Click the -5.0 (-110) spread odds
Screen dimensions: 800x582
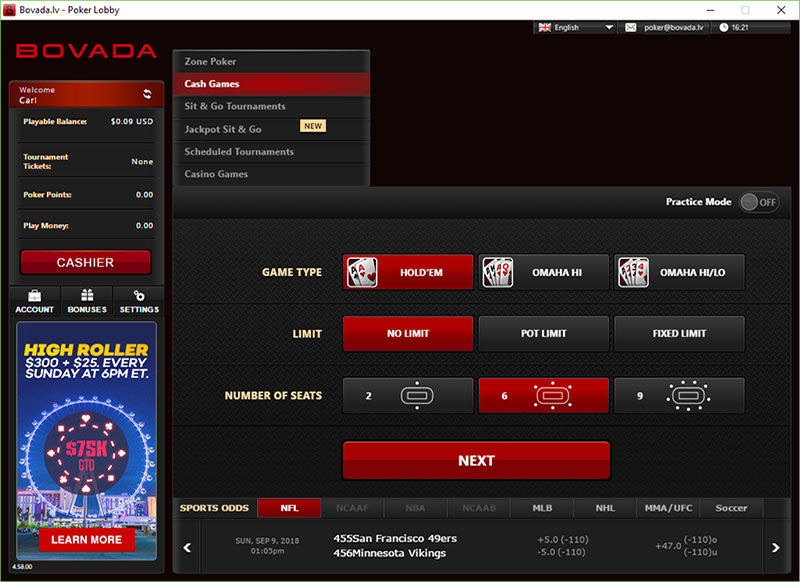[x=561, y=552]
